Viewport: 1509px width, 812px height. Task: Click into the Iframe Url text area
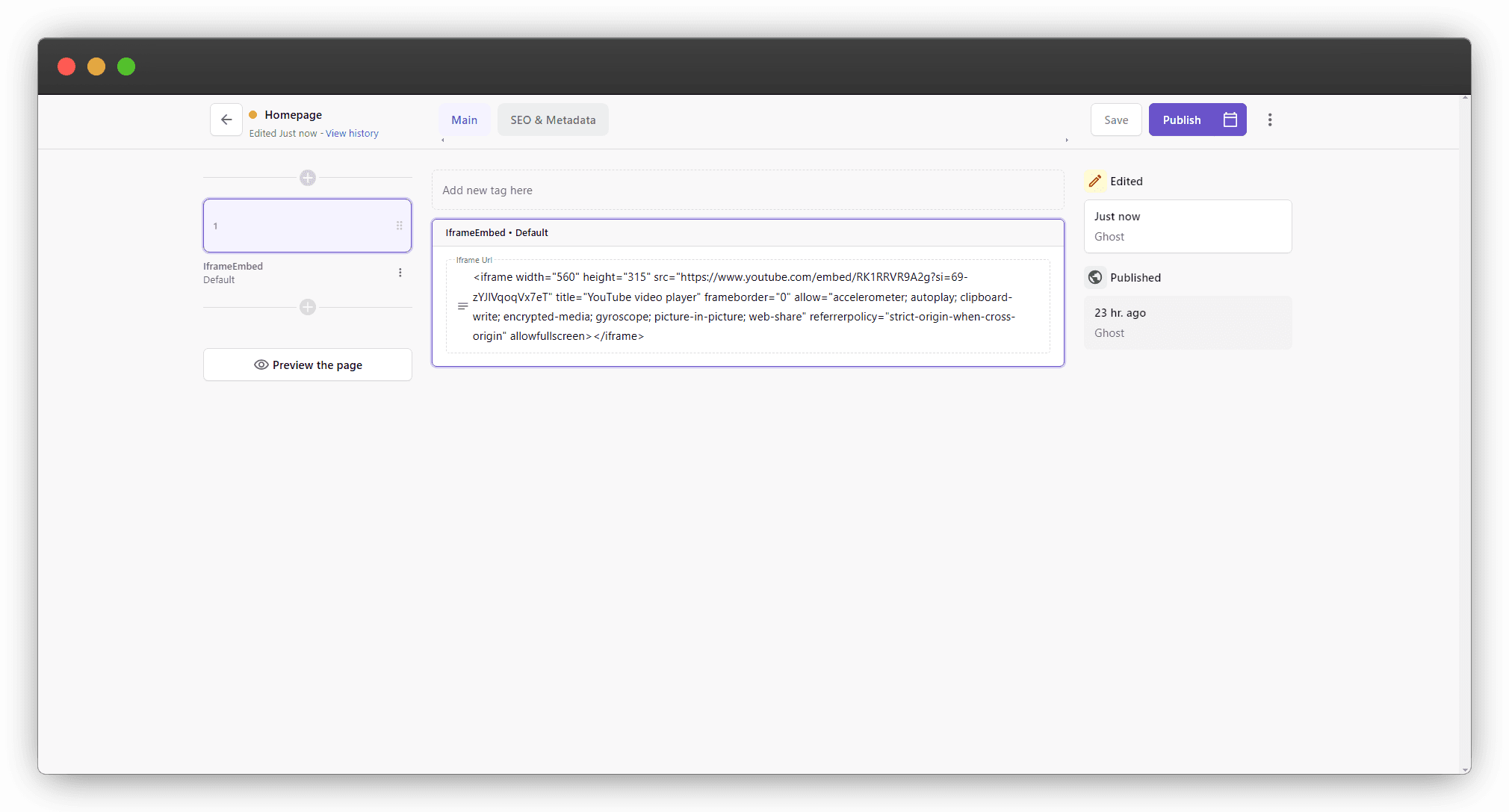748,306
